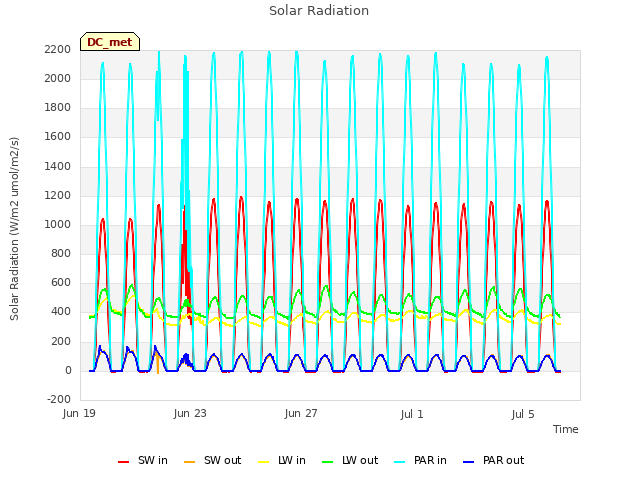The height and width of the screenshot is (480, 640).
Task: Click the Jul 5 x-axis label
Action: (523, 414)
